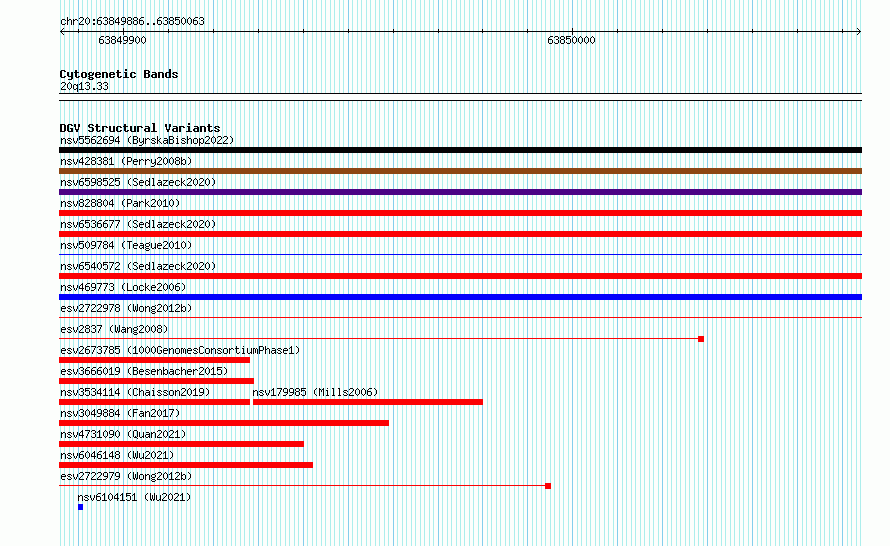
Task: Click nsv509784 (Teague2010) label
Action: (126, 245)
